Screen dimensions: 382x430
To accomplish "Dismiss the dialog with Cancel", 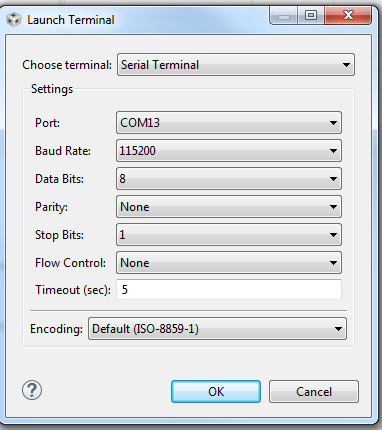I will click(x=314, y=392).
